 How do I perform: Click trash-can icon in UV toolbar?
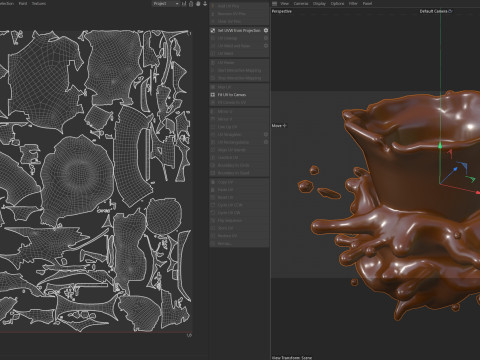point(191,4)
